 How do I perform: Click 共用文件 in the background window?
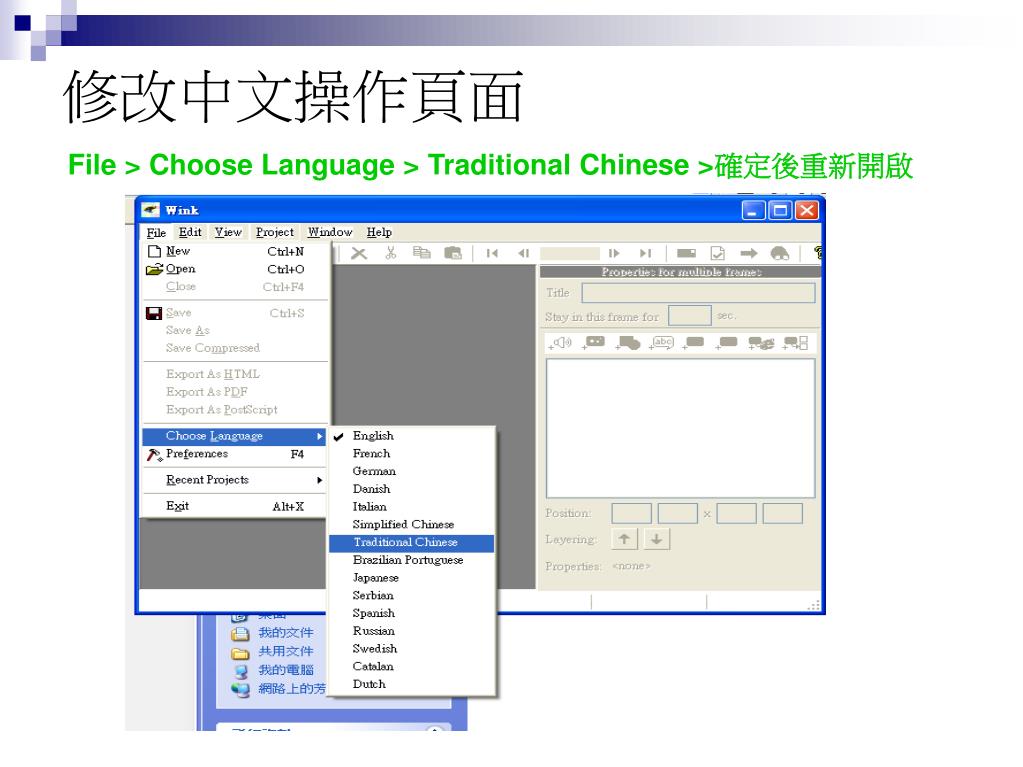coord(285,651)
